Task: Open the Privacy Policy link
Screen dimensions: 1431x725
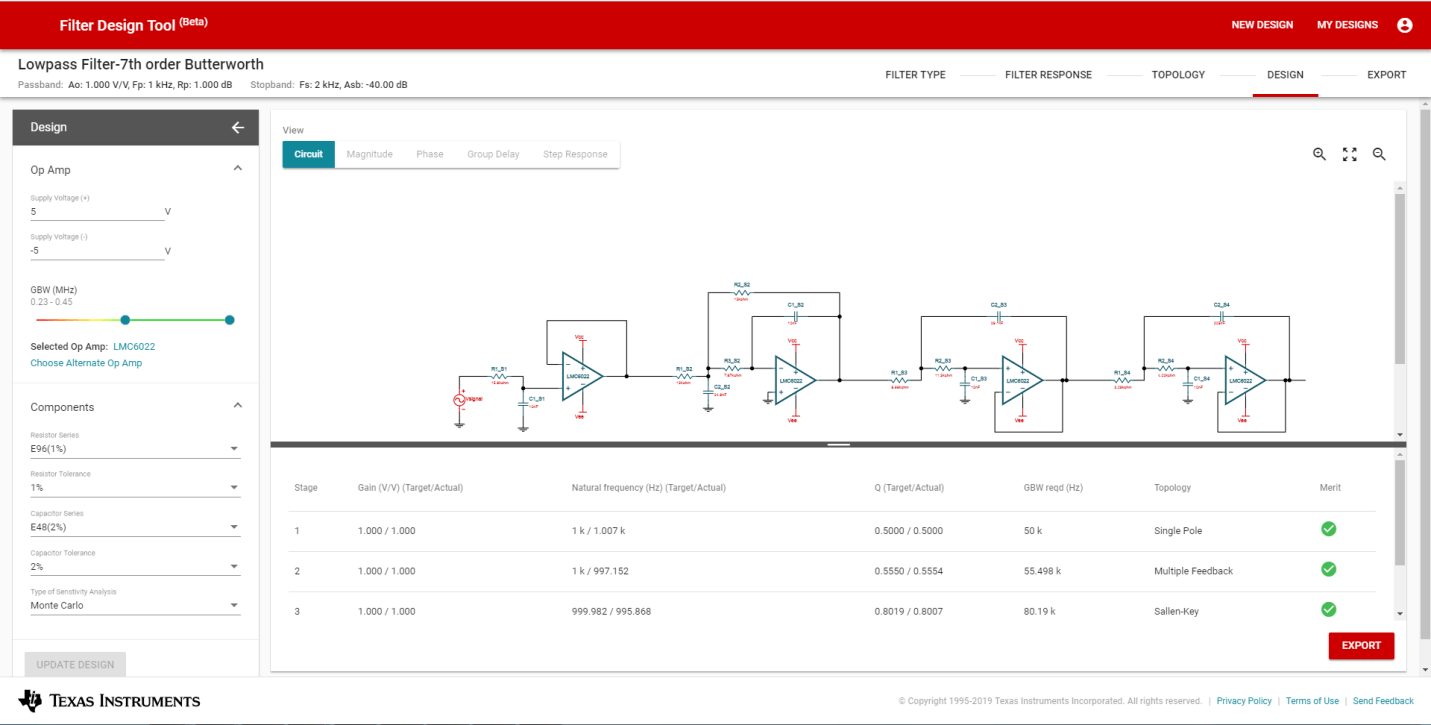Action: tap(1244, 701)
